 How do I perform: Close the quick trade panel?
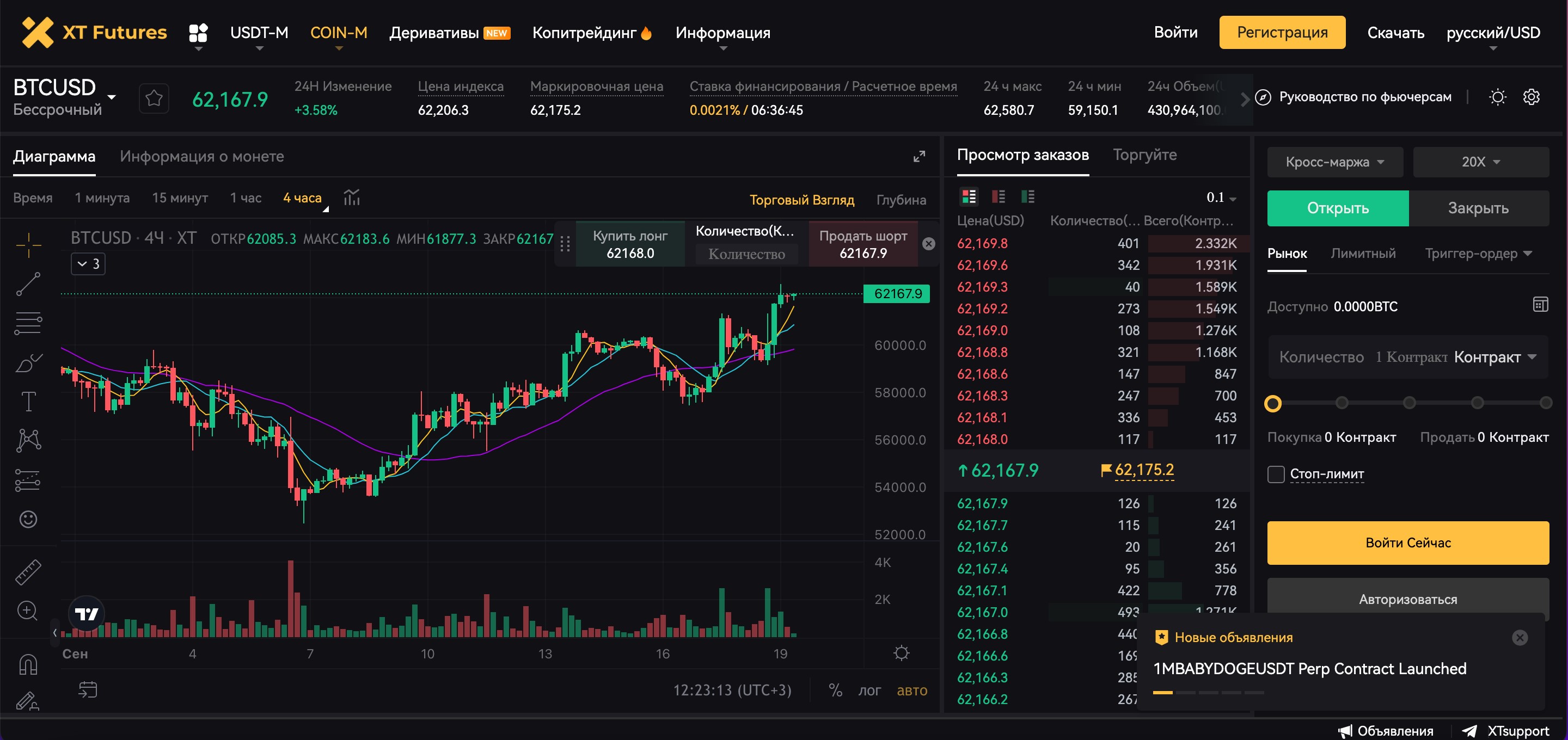pyautogui.click(x=929, y=244)
